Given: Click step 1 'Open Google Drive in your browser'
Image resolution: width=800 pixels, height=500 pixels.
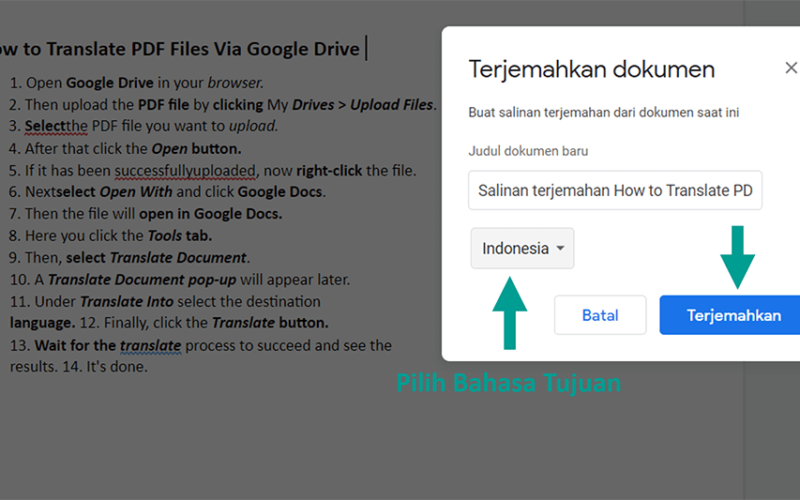Looking at the screenshot, I should tap(137, 83).
